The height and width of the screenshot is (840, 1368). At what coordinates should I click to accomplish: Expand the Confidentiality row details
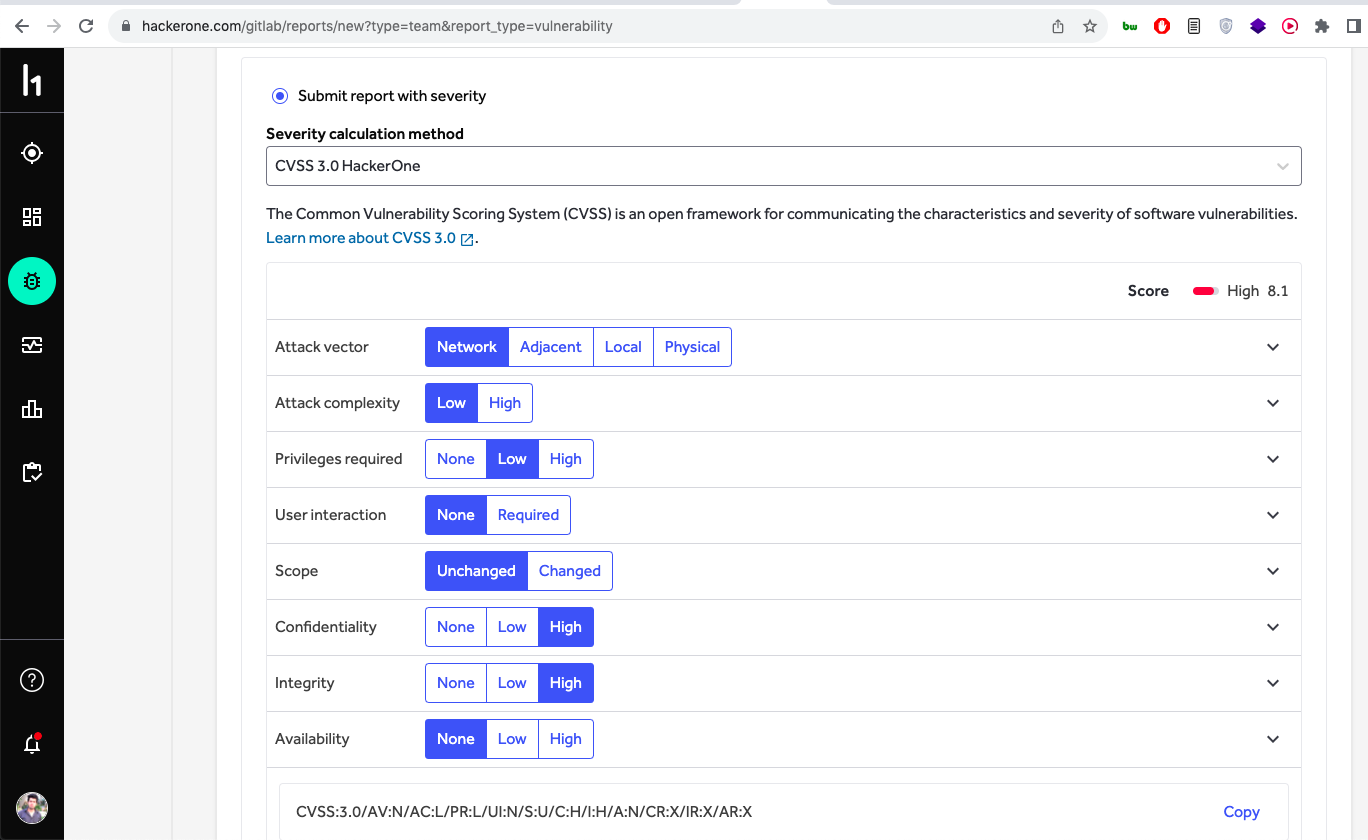1273,627
